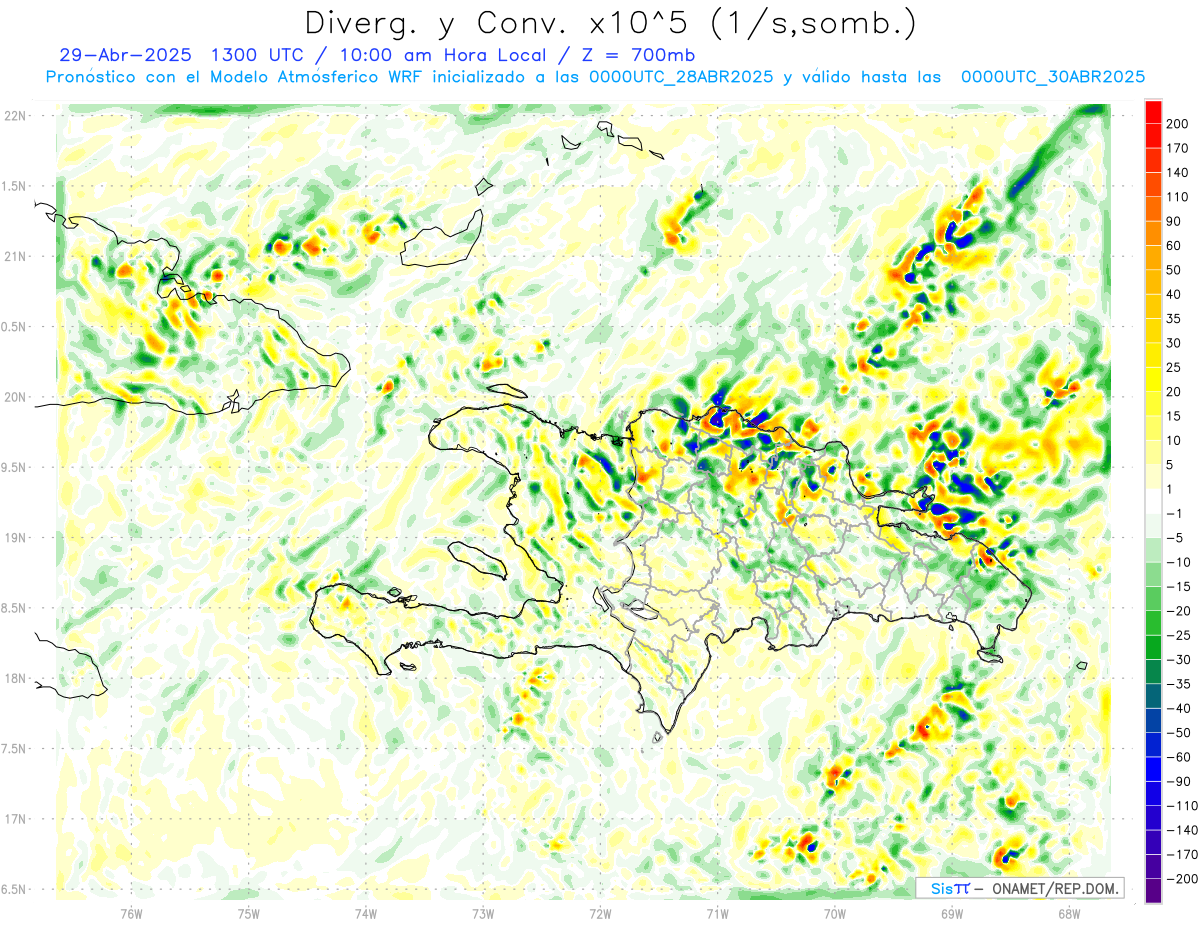The width and height of the screenshot is (1200, 927).
Task: Click the latitude label '9.5N'
Action: (x=14, y=467)
